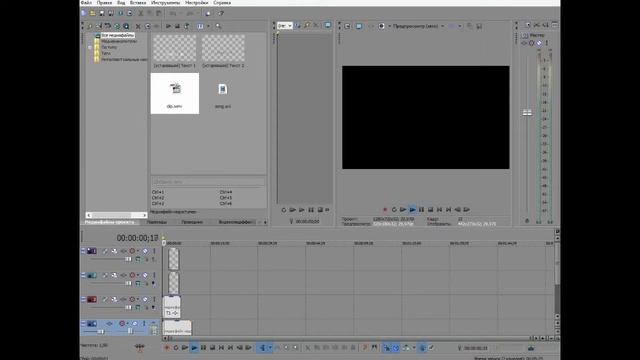
Task: Open compositing mode on video track 2
Action: pyautogui.click(x=138, y=283)
